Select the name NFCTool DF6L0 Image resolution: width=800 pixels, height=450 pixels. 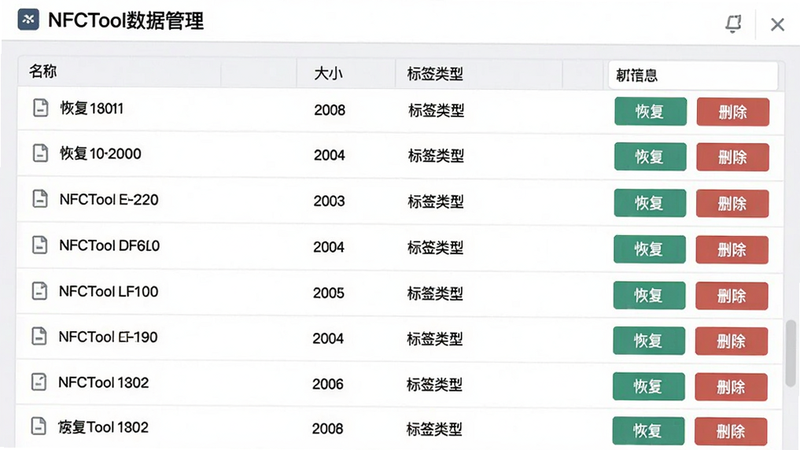110,245
